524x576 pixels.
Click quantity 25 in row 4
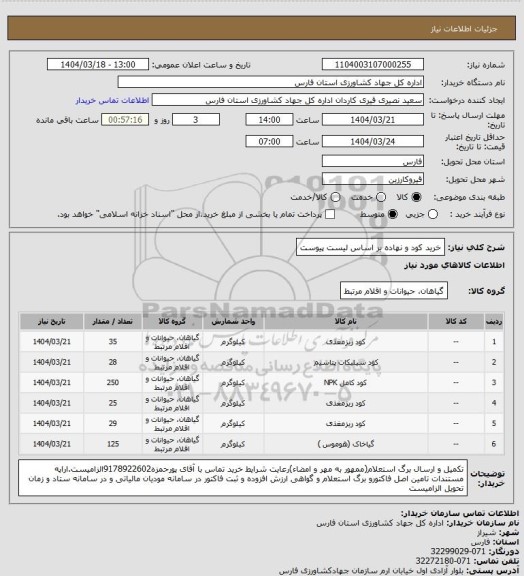pos(112,403)
